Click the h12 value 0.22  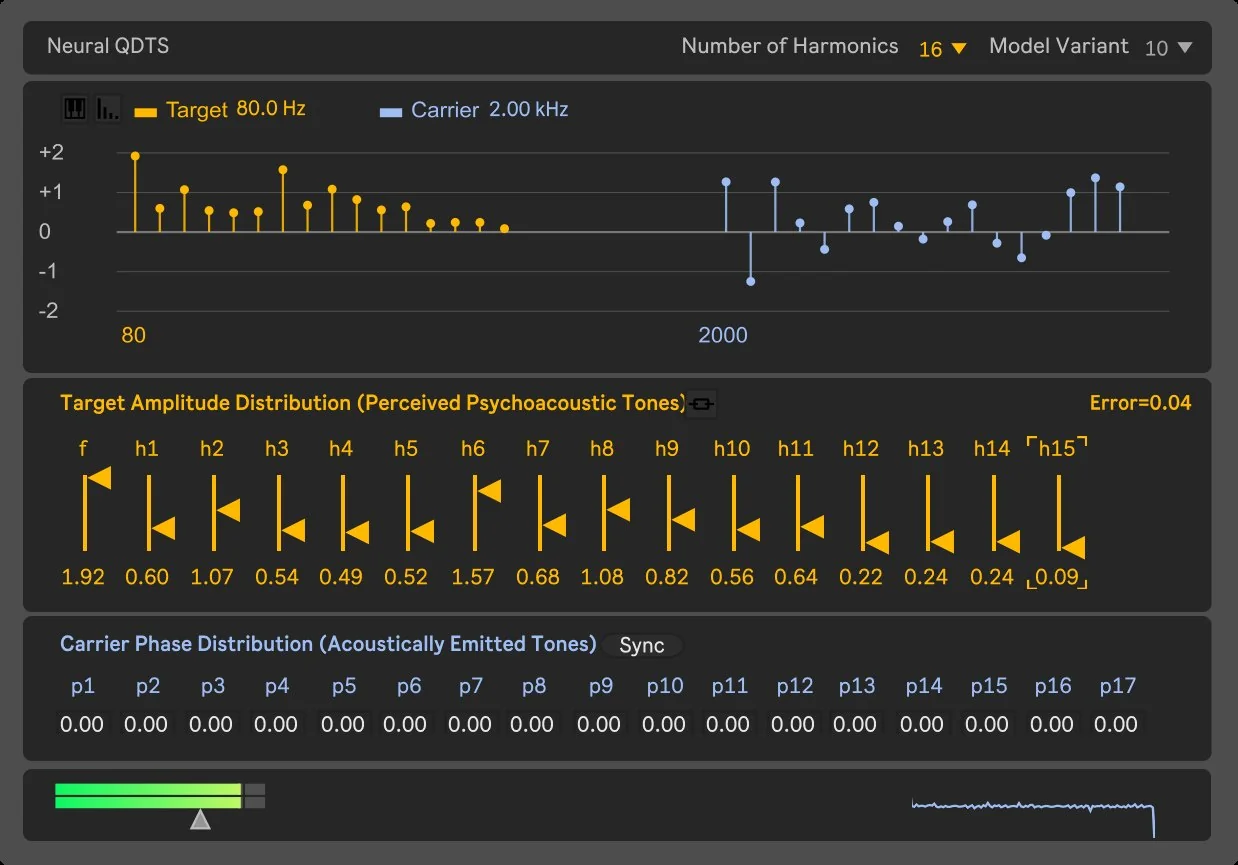click(861, 577)
